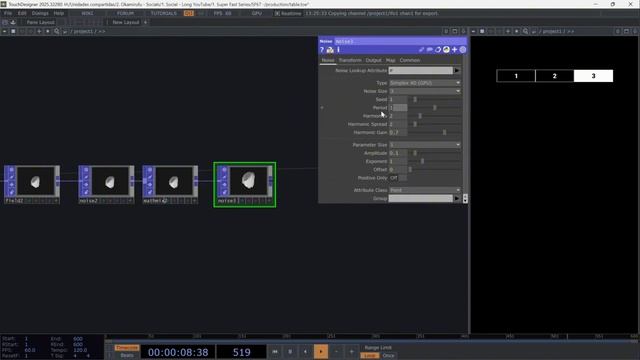Viewport: 640px width, 360px height.
Task: Open Group parameter arrow menu
Action: point(457,198)
